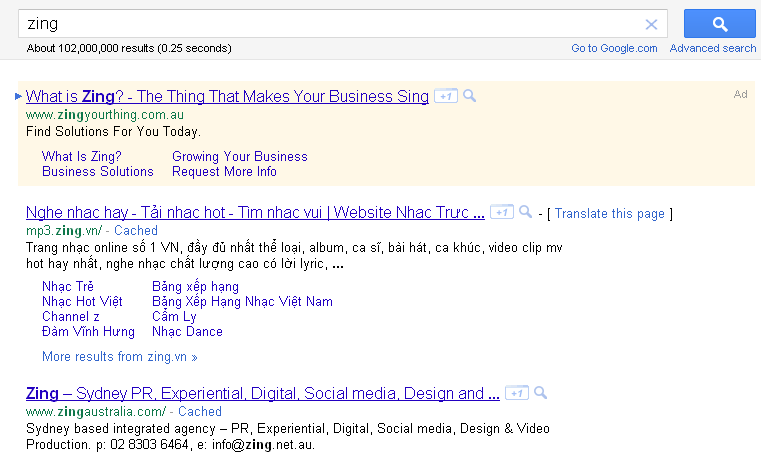The height and width of the screenshot is (454, 761).
Task: Open the Nghe nhac hay result title
Action: 255,212
